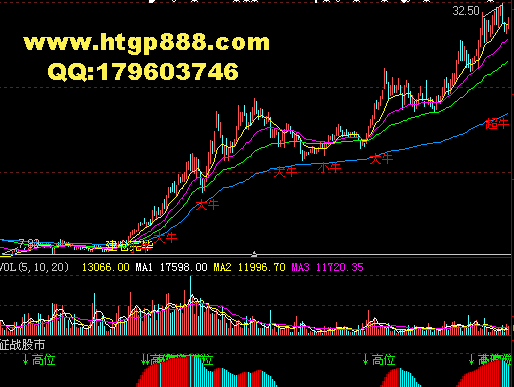Viewport: 514px width, 387px height.
Task: Click the 大牛 marker nearest to 建仓托牛
Action: (165, 238)
